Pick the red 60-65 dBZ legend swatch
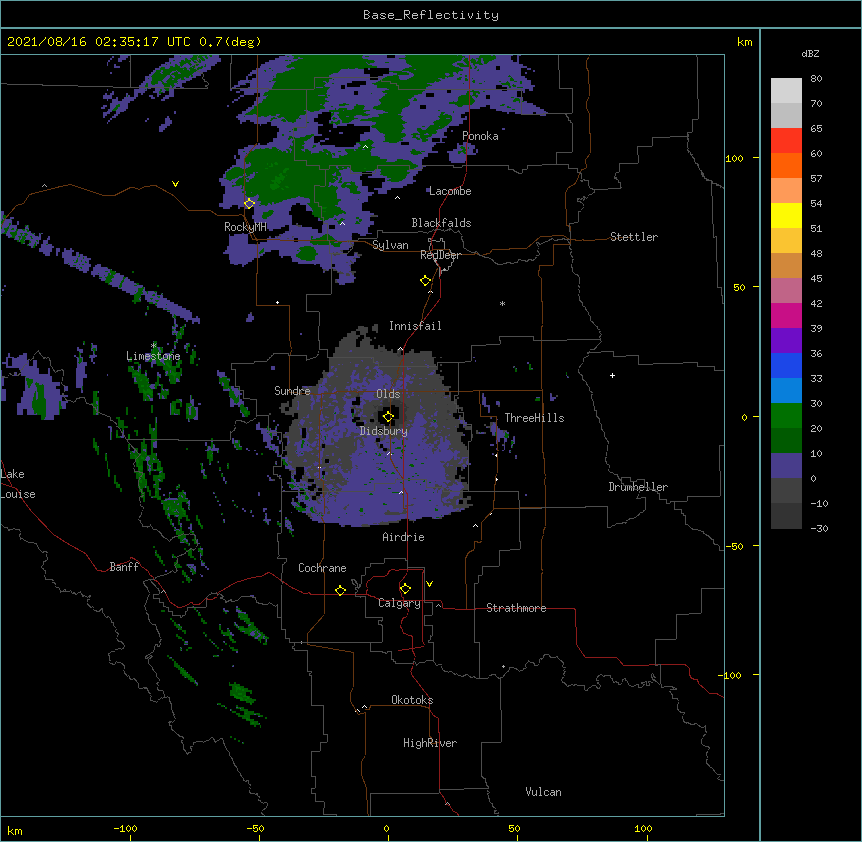This screenshot has height=842, width=862. pyautogui.click(x=786, y=140)
